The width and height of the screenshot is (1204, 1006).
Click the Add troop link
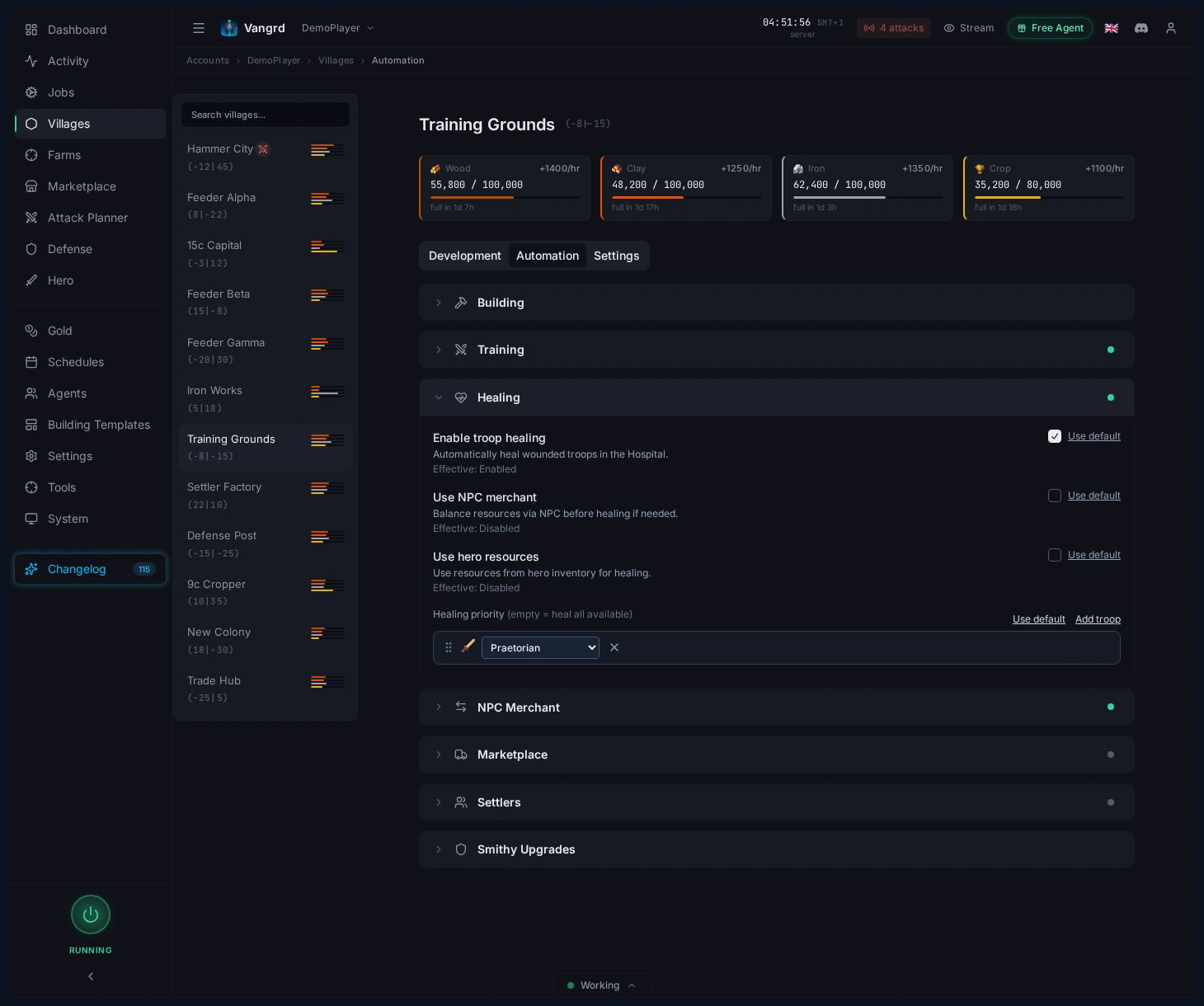(x=1098, y=618)
